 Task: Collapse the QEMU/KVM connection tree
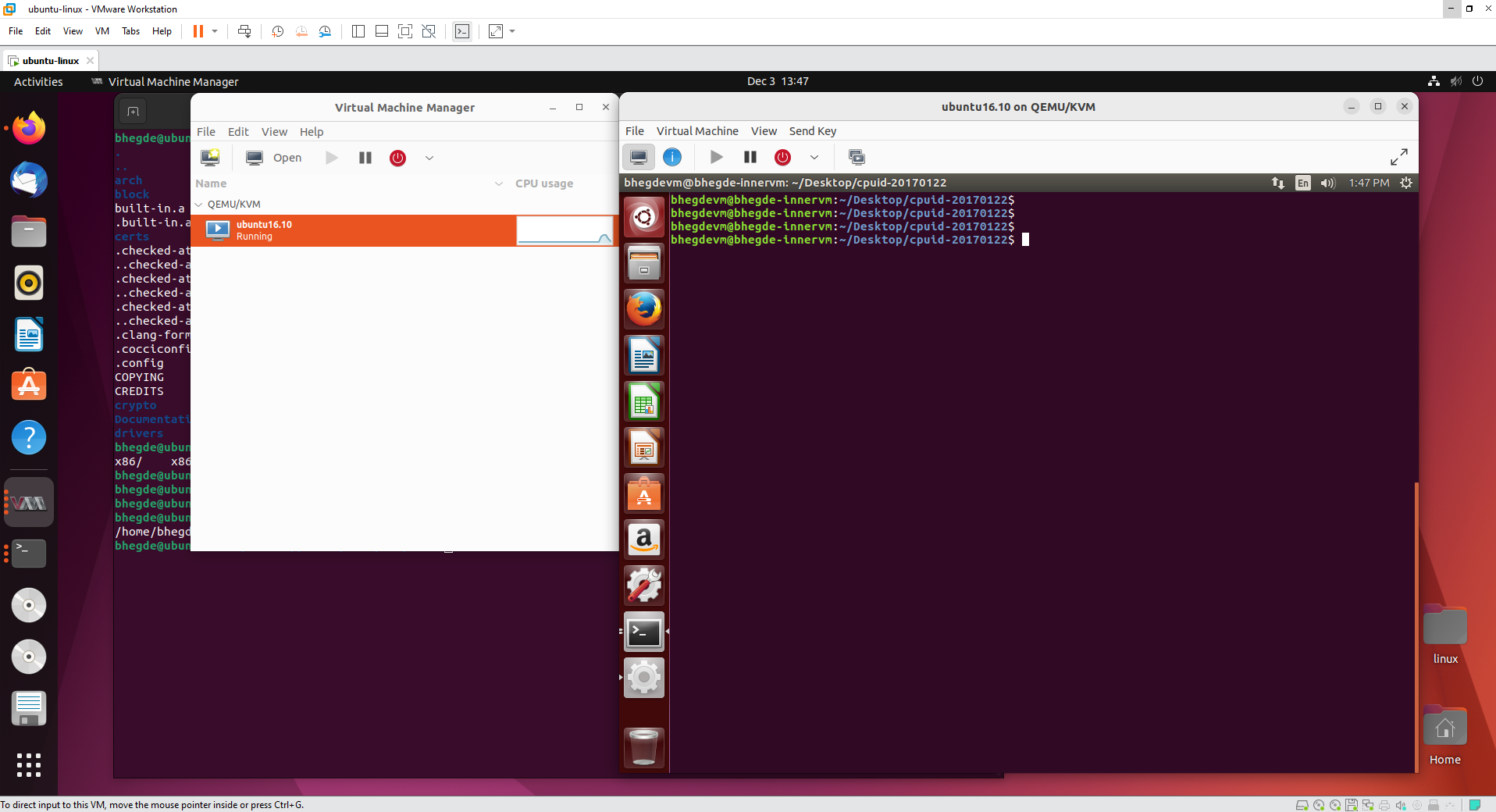(198, 205)
